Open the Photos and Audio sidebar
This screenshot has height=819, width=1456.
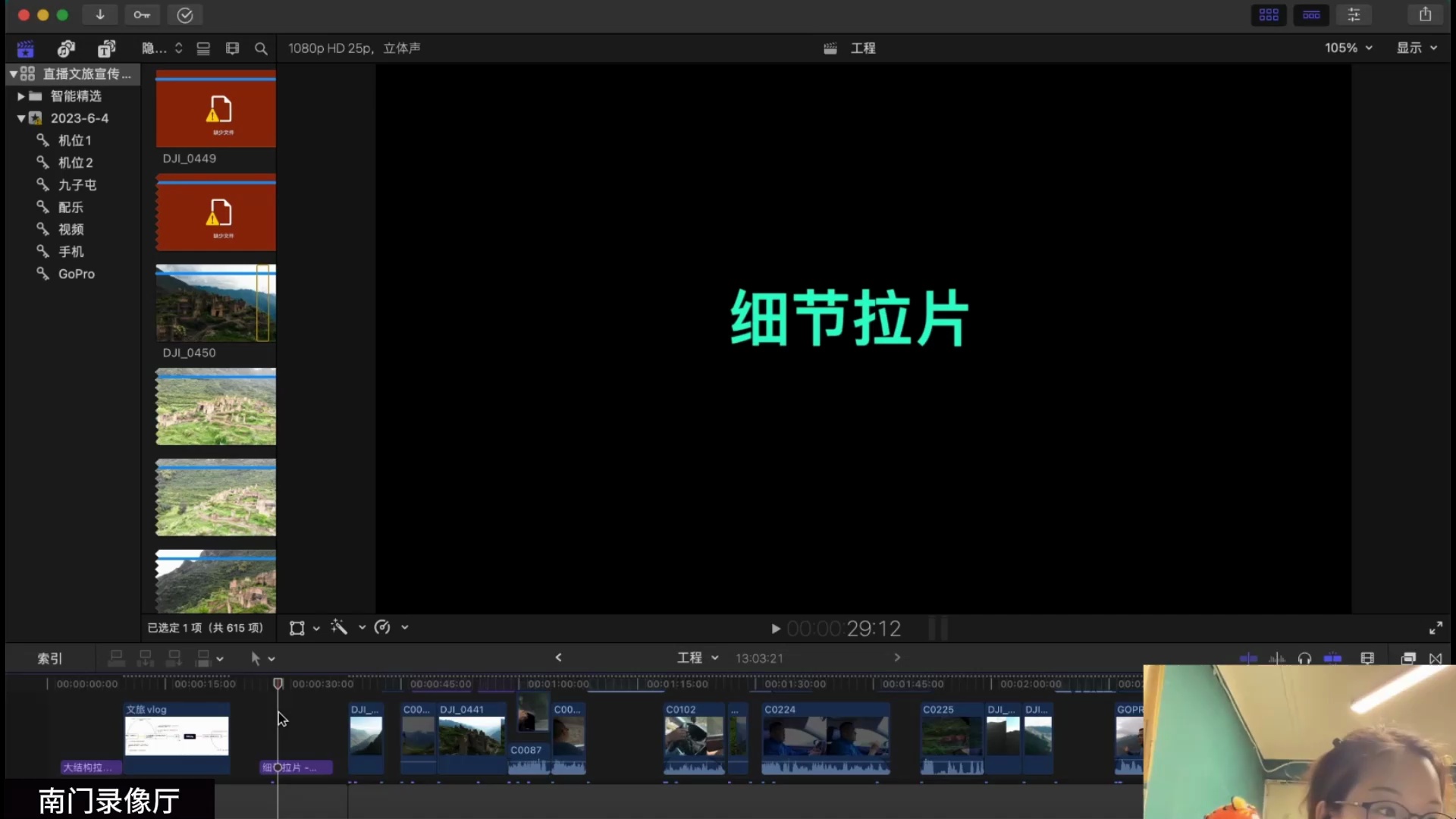(x=66, y=49)
